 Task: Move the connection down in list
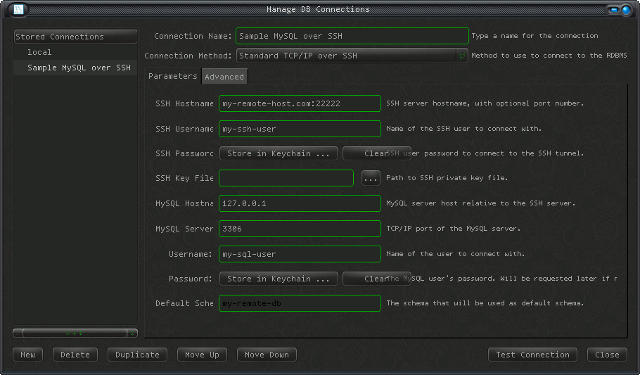click(267, 355)
